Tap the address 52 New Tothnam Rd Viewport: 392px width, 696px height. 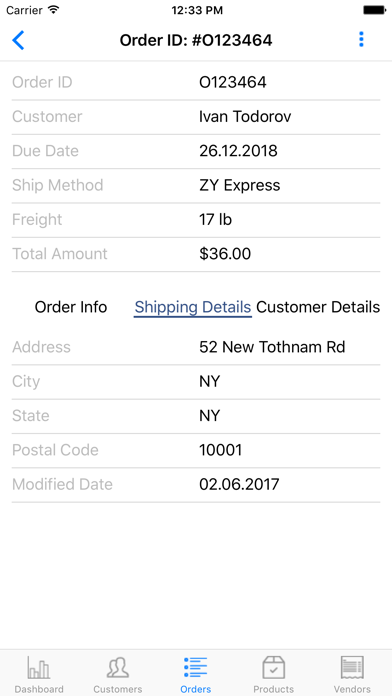272,347
